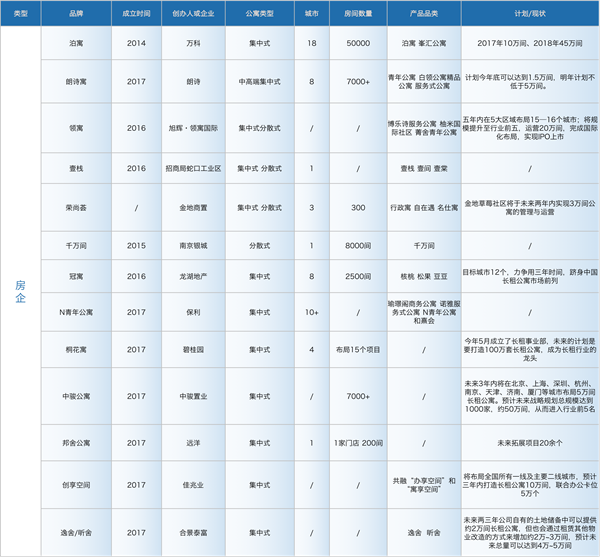Click the 50000 room count cell

point(357,44)
